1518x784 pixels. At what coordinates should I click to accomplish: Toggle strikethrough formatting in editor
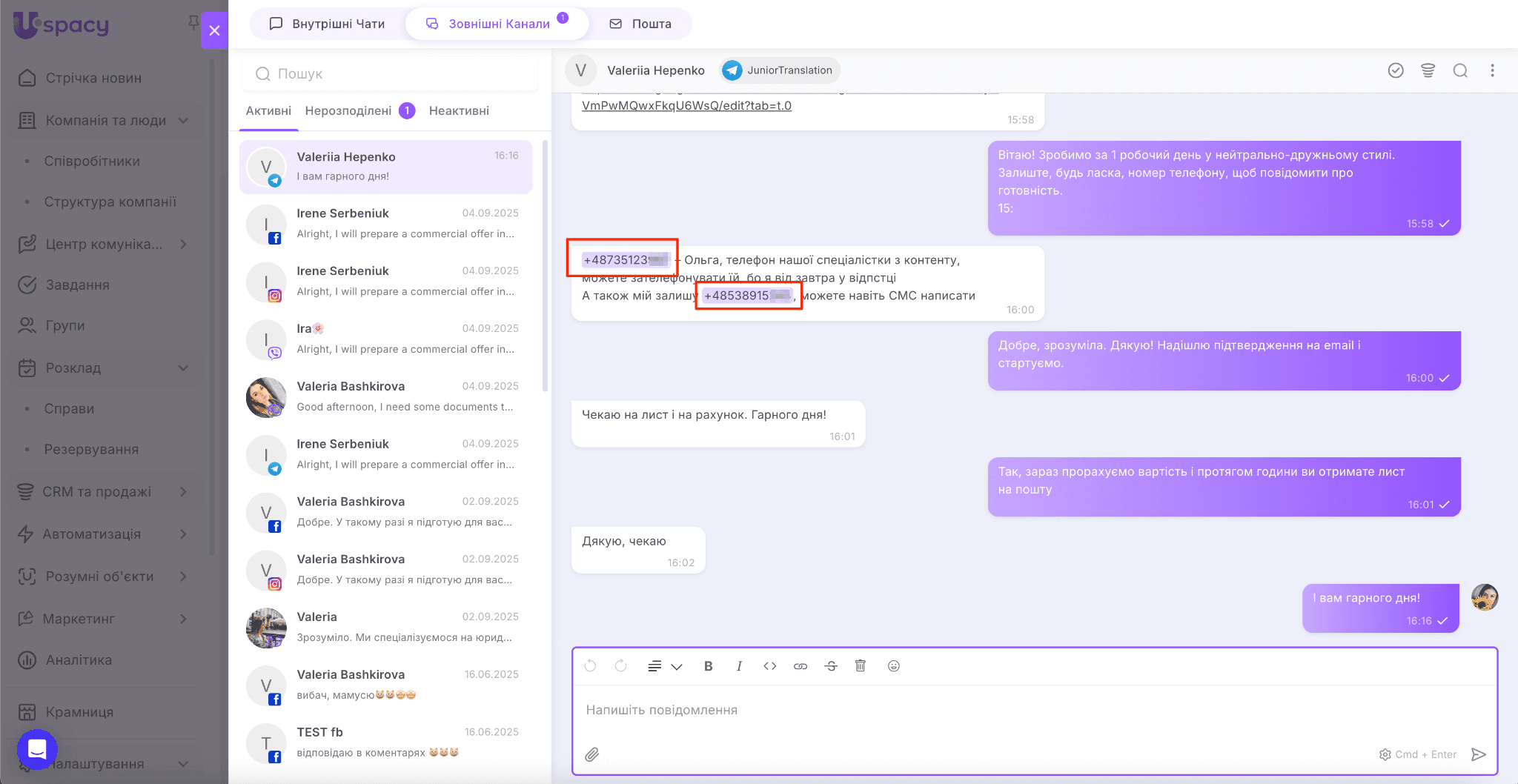click(831, 666)
